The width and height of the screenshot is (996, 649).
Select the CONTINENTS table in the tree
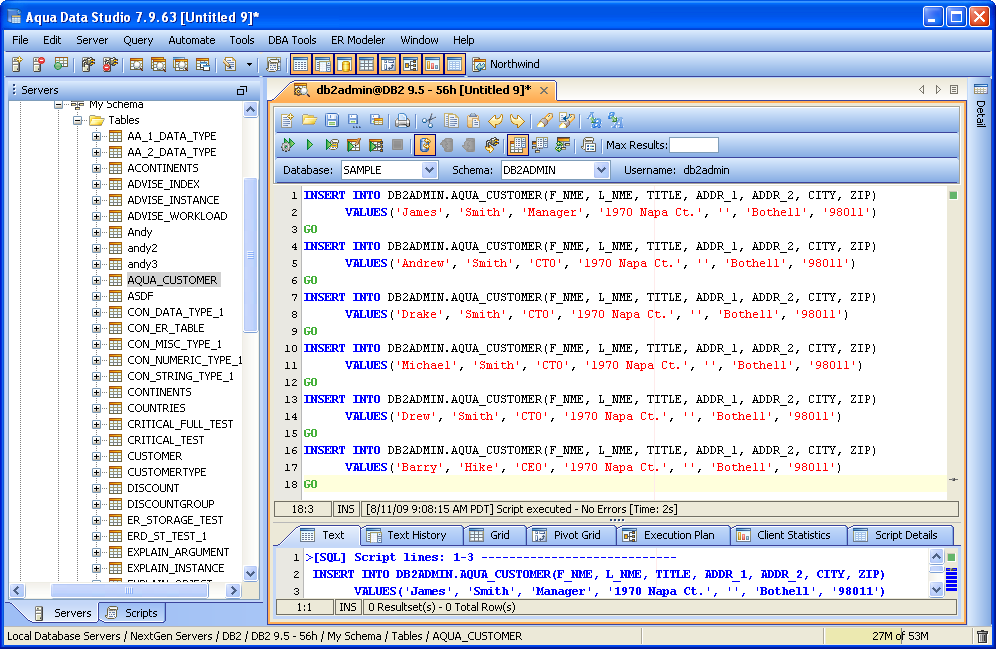click(x=159, y=392)
